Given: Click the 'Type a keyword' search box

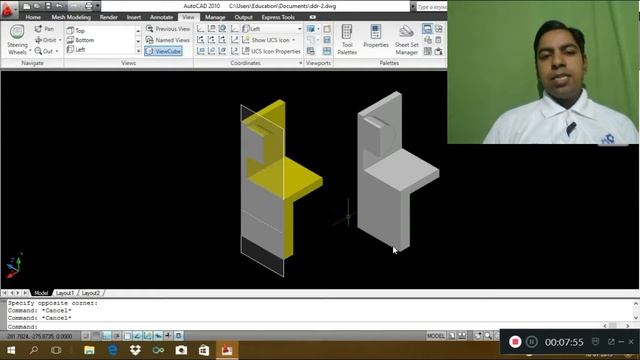Looking at the screenshot, I should (x=432, y=7).
